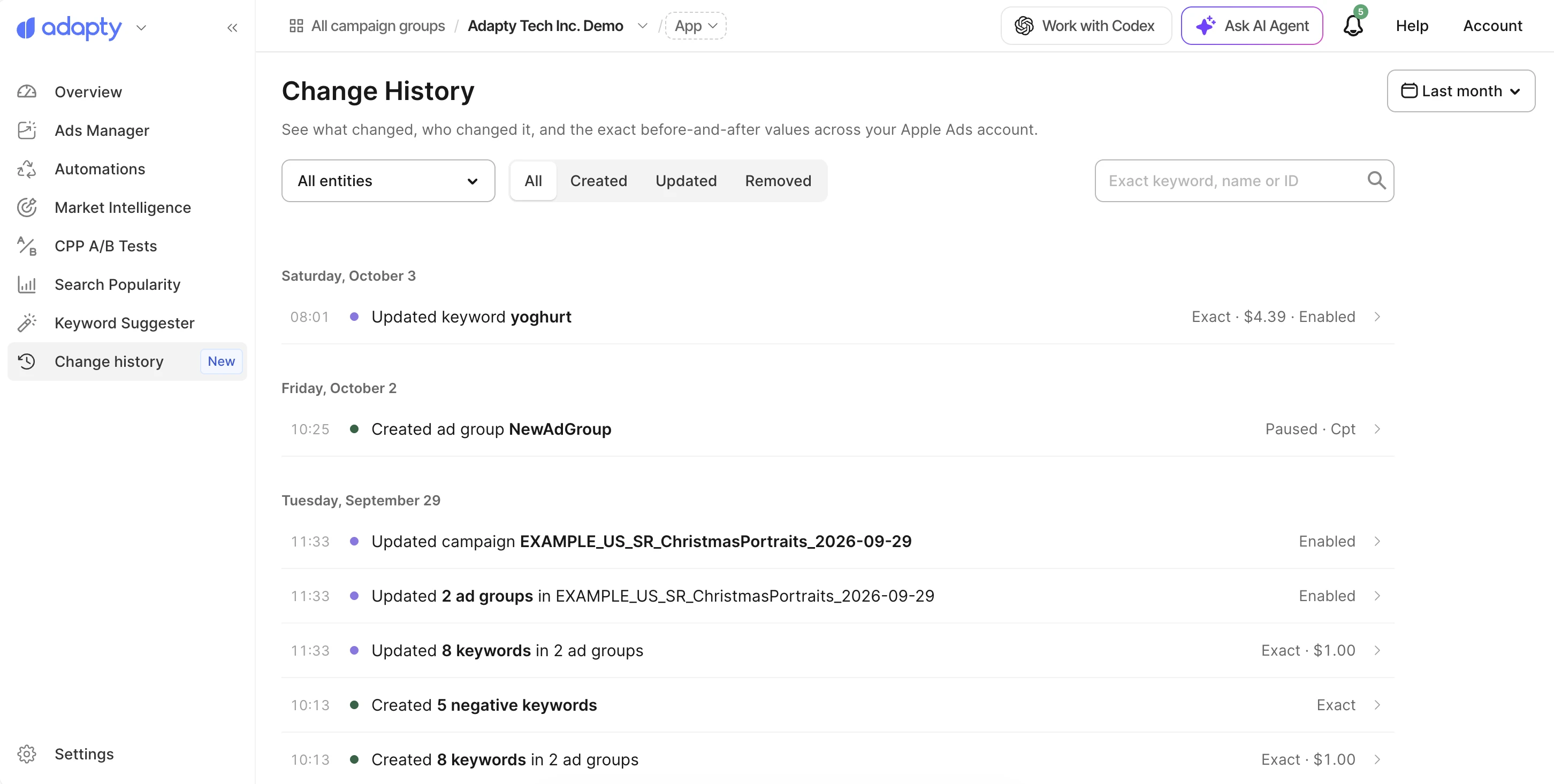Expand the Updated keyword yoghurt row chevron
Image resolution: width=1554 pixels, height=784 pixels.
pos(1377,317)
